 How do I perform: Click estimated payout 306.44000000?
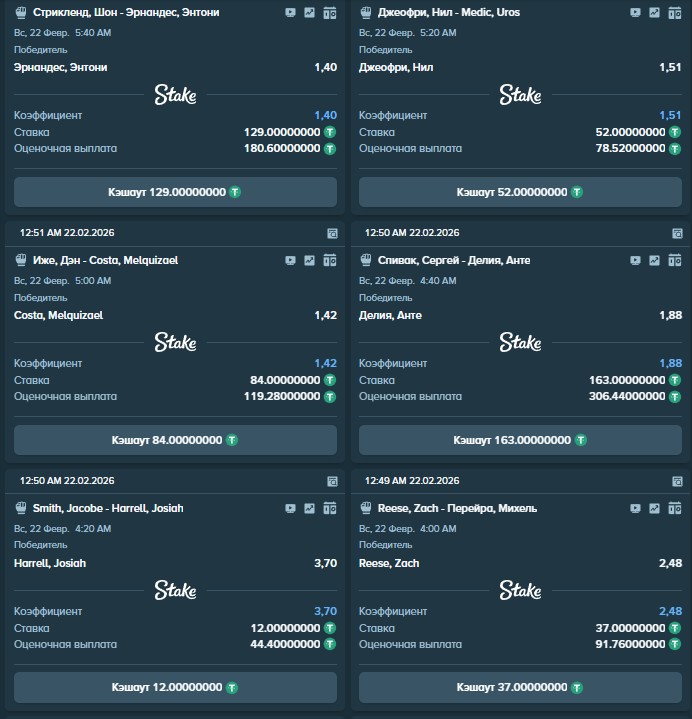click(627, 397)
